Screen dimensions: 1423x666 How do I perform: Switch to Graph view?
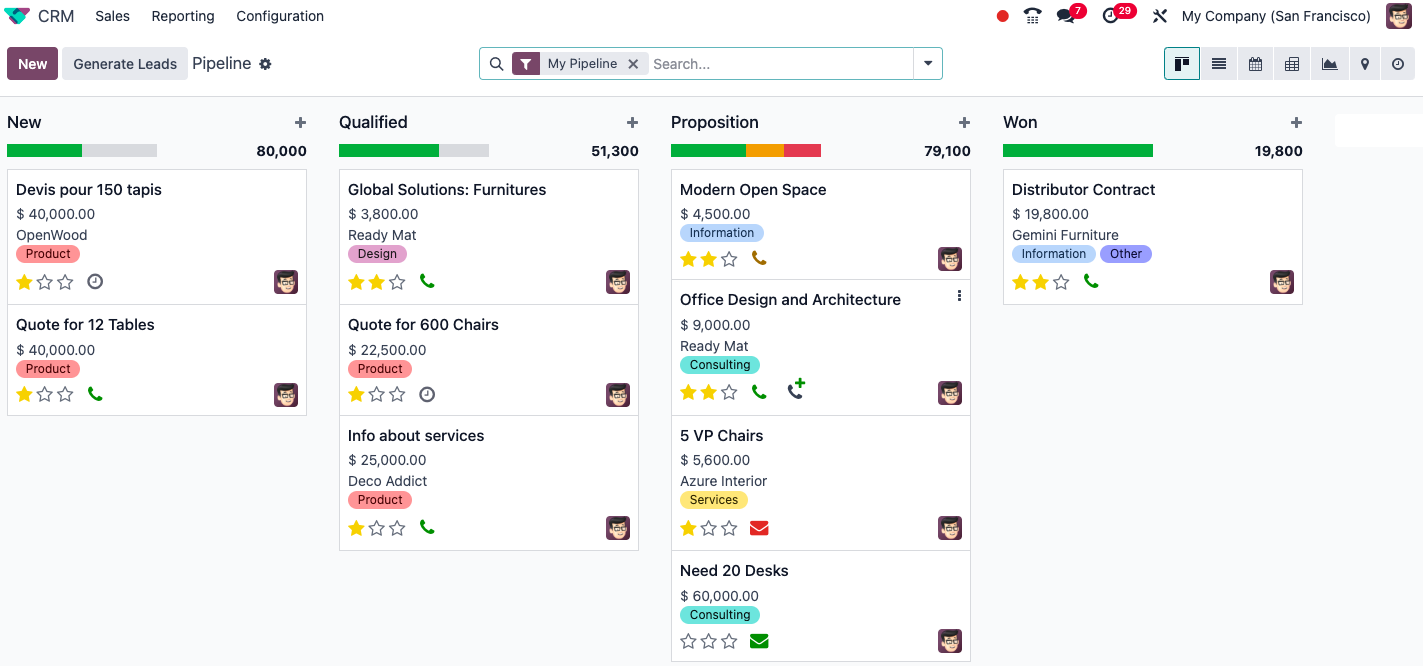1329,64
